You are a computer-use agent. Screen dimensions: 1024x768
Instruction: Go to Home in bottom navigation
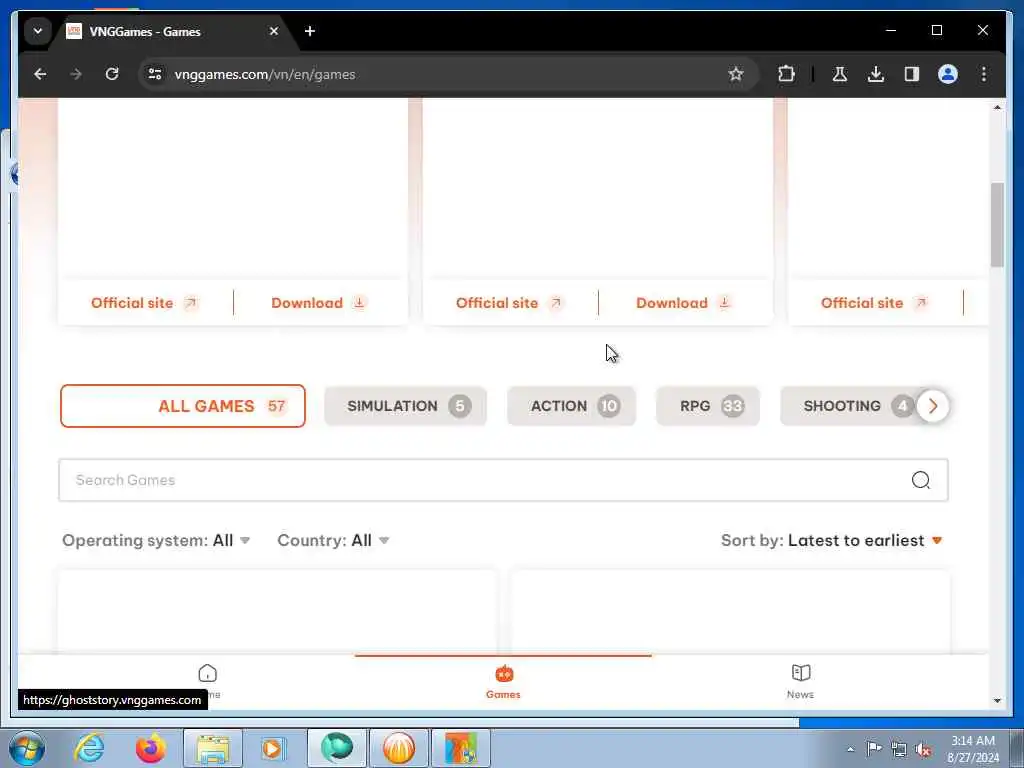point(208,680)
